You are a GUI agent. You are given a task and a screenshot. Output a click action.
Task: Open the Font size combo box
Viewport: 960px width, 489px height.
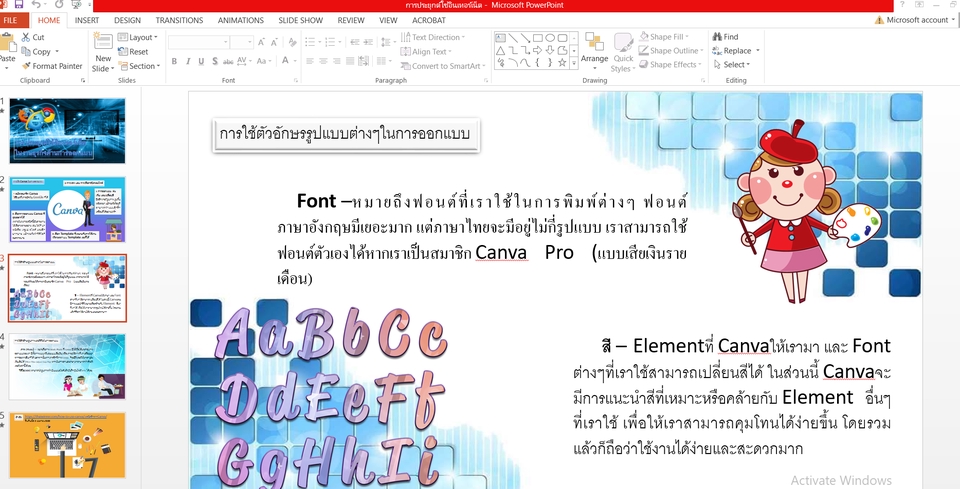[x=242, y=42]
